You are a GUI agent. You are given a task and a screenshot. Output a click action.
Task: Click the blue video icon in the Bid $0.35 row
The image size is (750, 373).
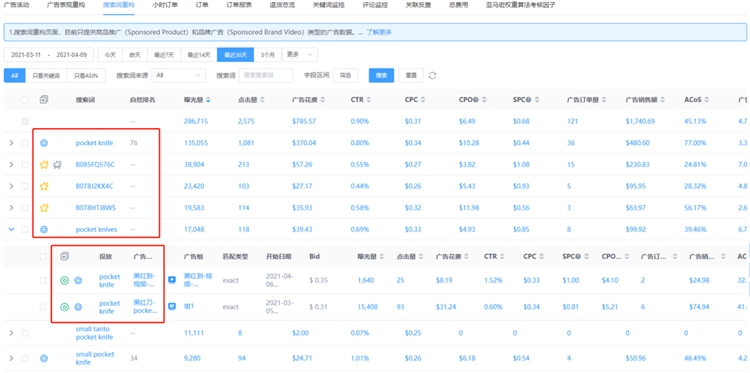point(172,279)
